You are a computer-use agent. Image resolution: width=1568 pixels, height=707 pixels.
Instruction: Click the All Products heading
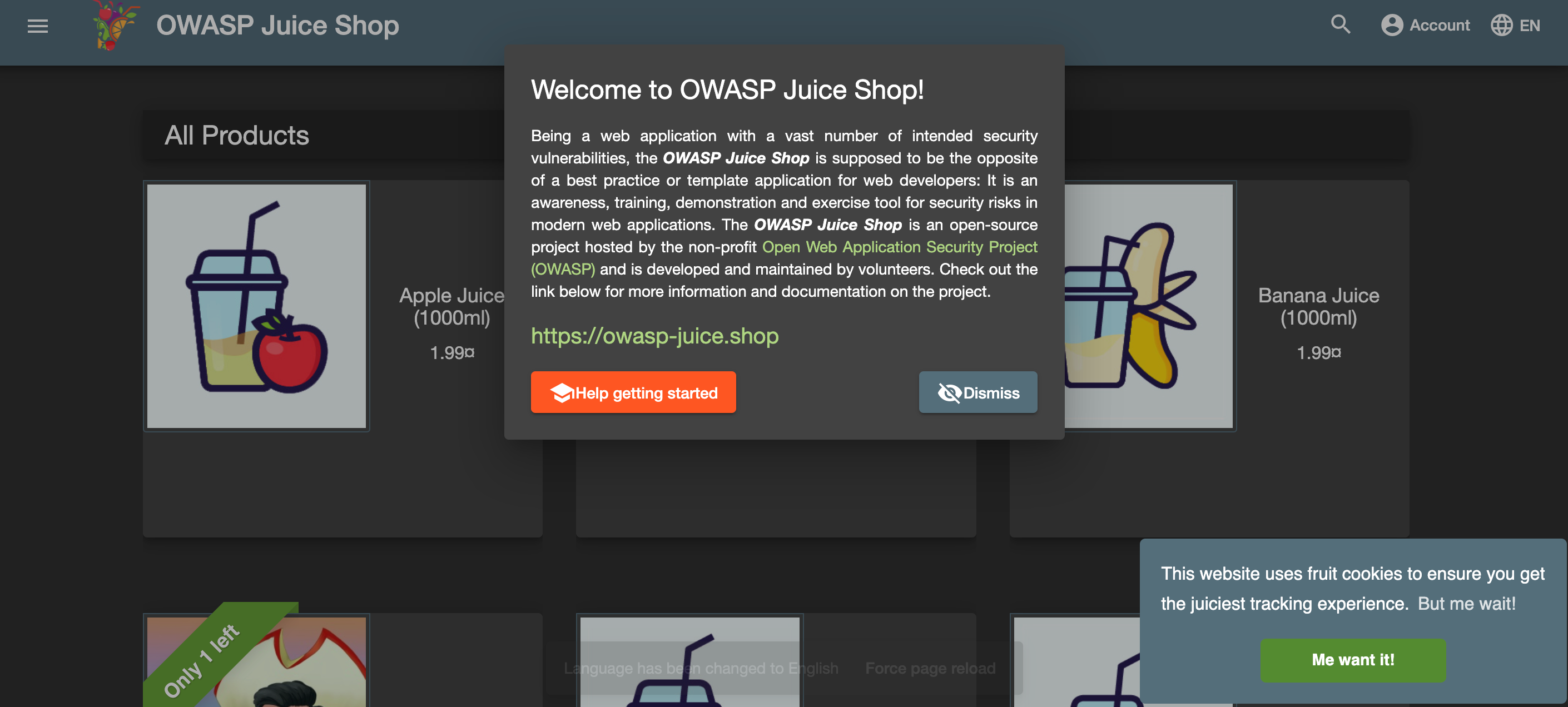pos(237,135)
